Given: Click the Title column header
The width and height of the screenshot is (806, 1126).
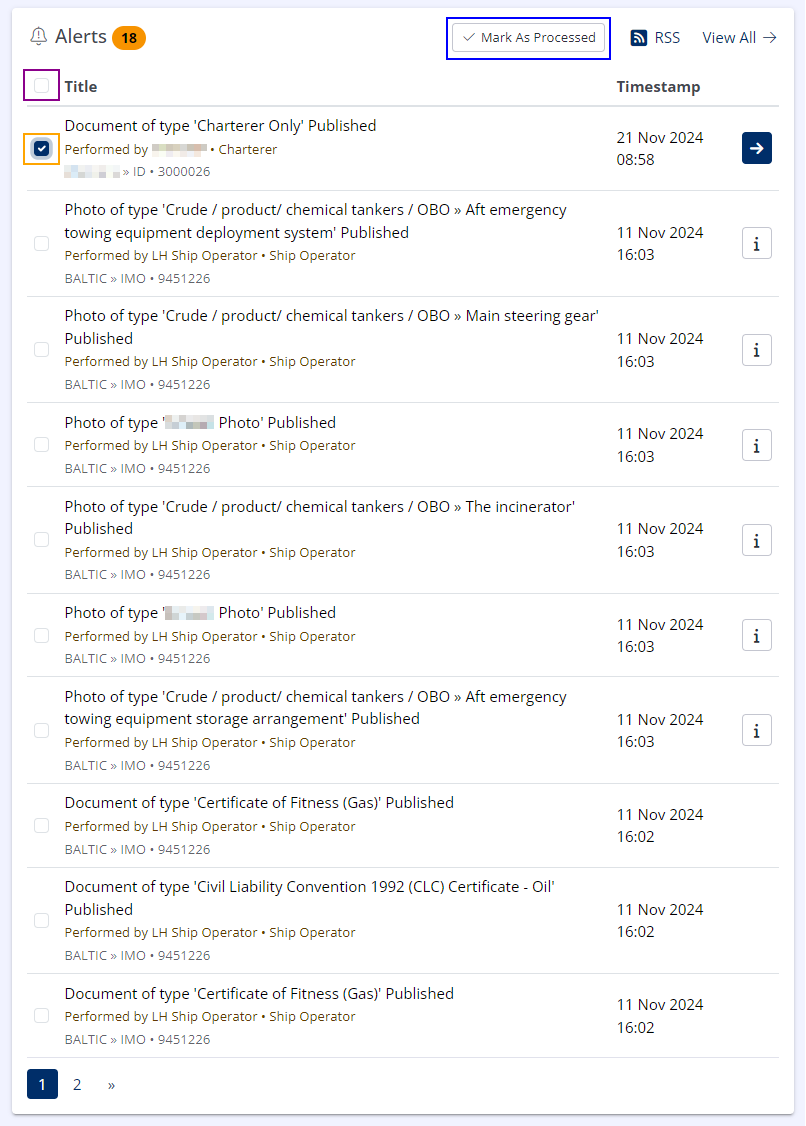Looking at the screenshot, I should pyautogui.click(x=81, y=87).
